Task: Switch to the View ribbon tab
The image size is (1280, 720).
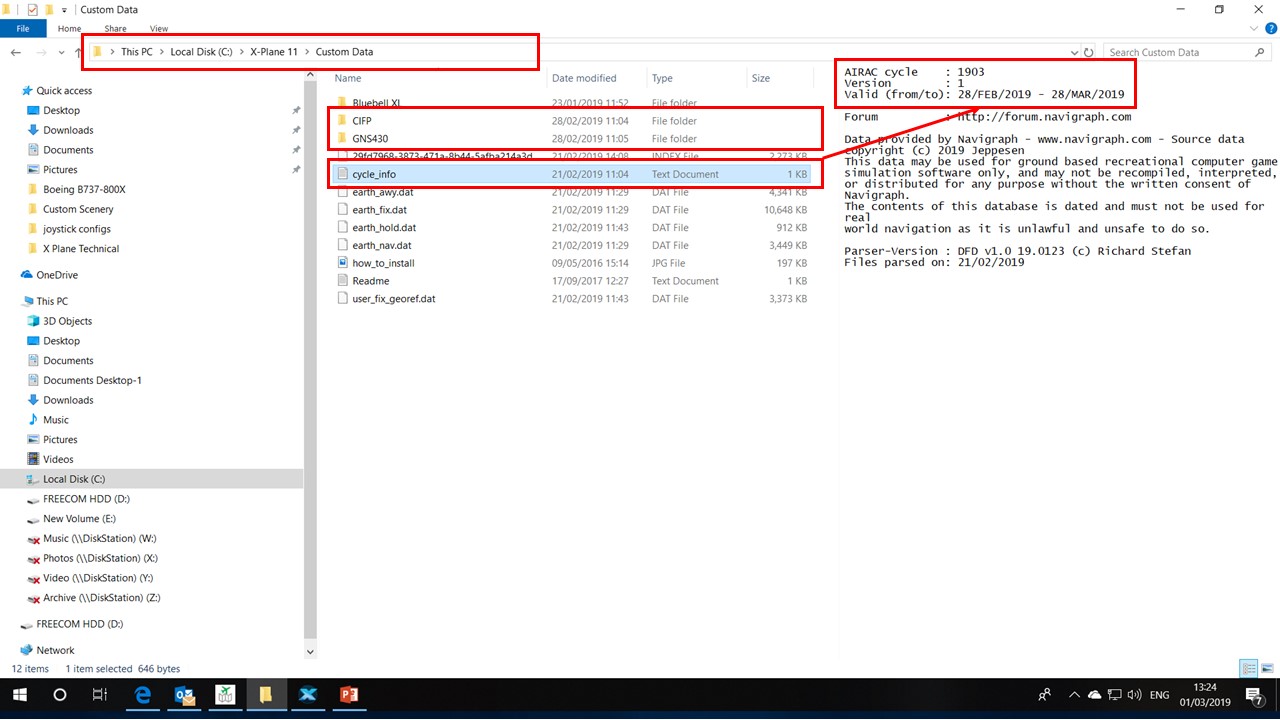Action: 158,29
